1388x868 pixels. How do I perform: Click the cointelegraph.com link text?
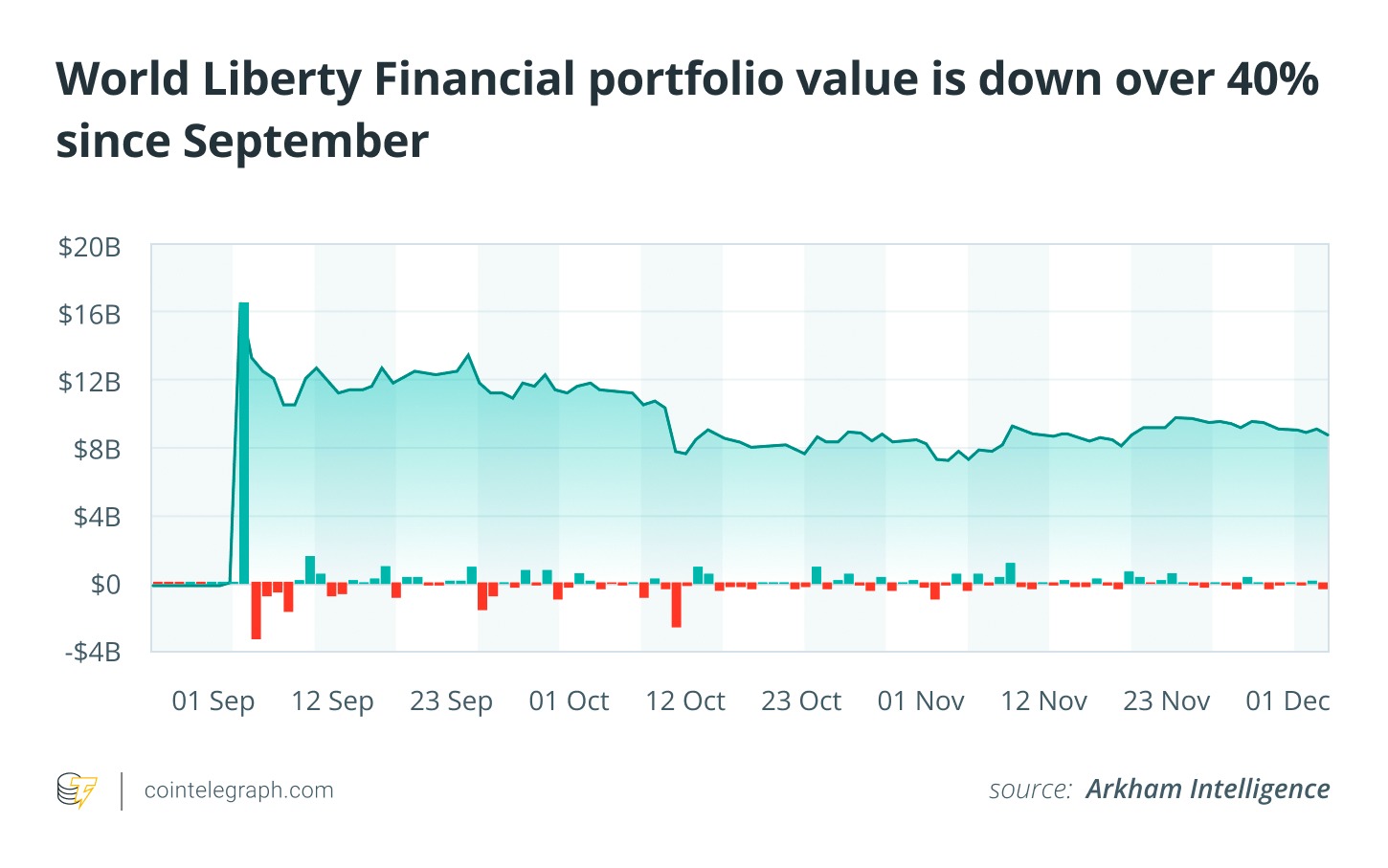238,790
